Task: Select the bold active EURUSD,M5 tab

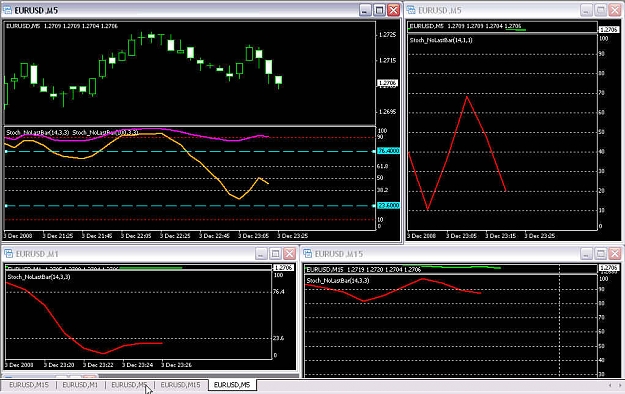Action: point(232,385)
